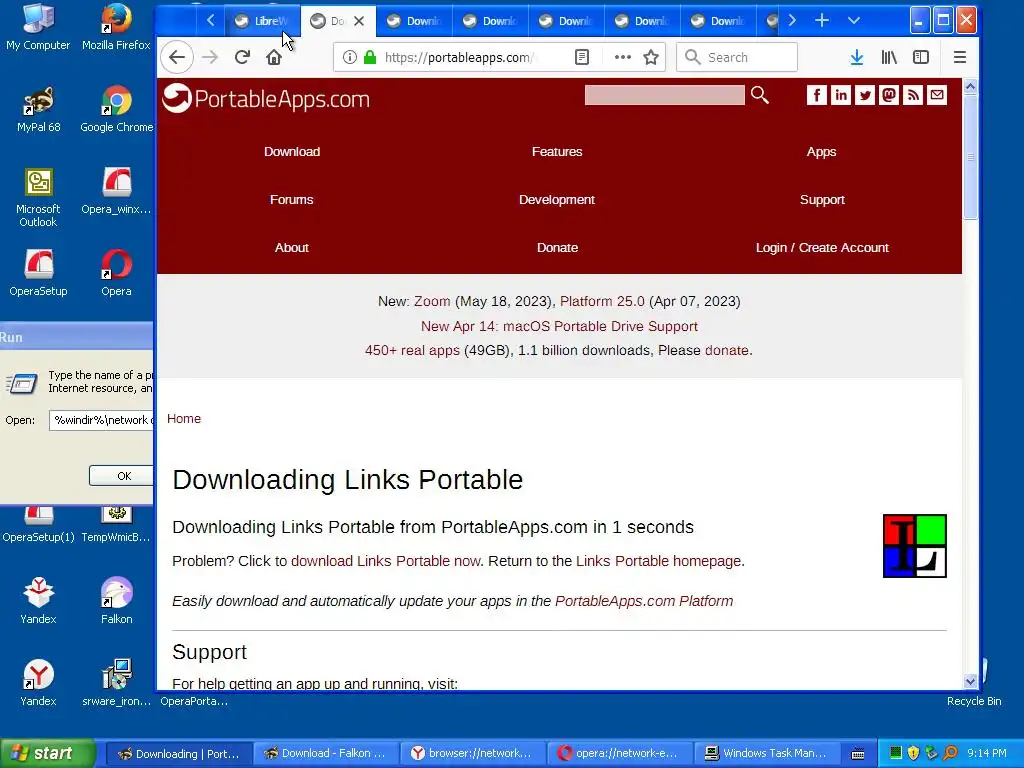Select the Falkon desktop icon

pos(116,601)
